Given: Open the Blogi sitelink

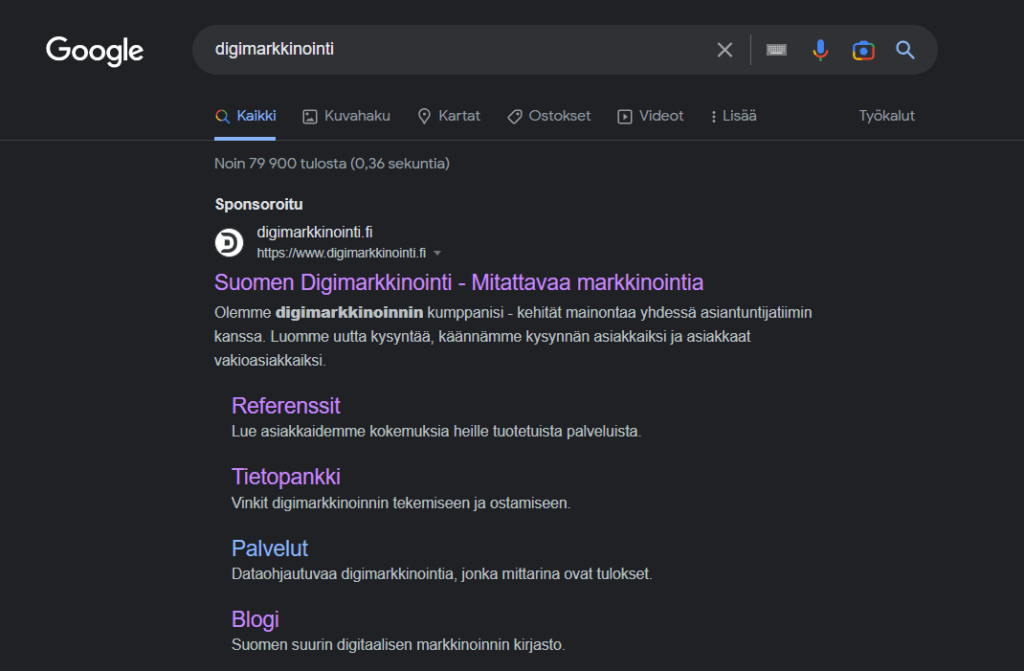Looking at the screenshot, I should tap(255, 619).
